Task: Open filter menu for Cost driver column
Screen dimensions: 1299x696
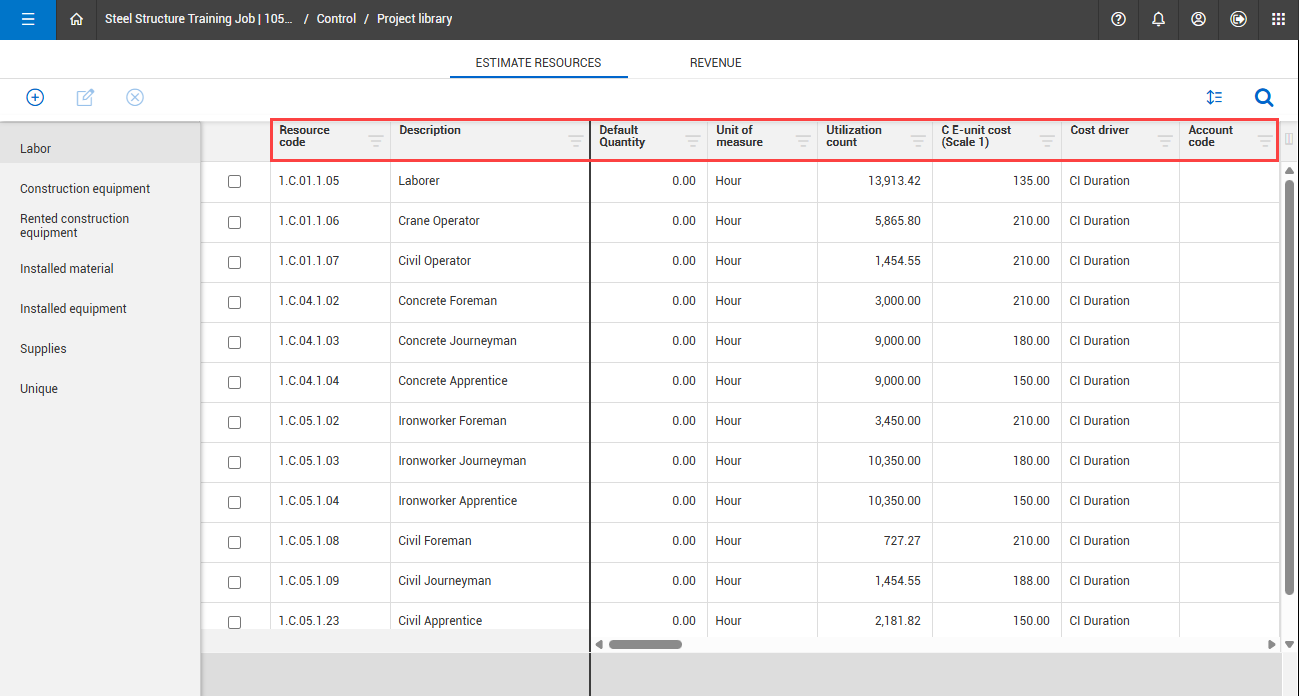Action: [1164, 141]
